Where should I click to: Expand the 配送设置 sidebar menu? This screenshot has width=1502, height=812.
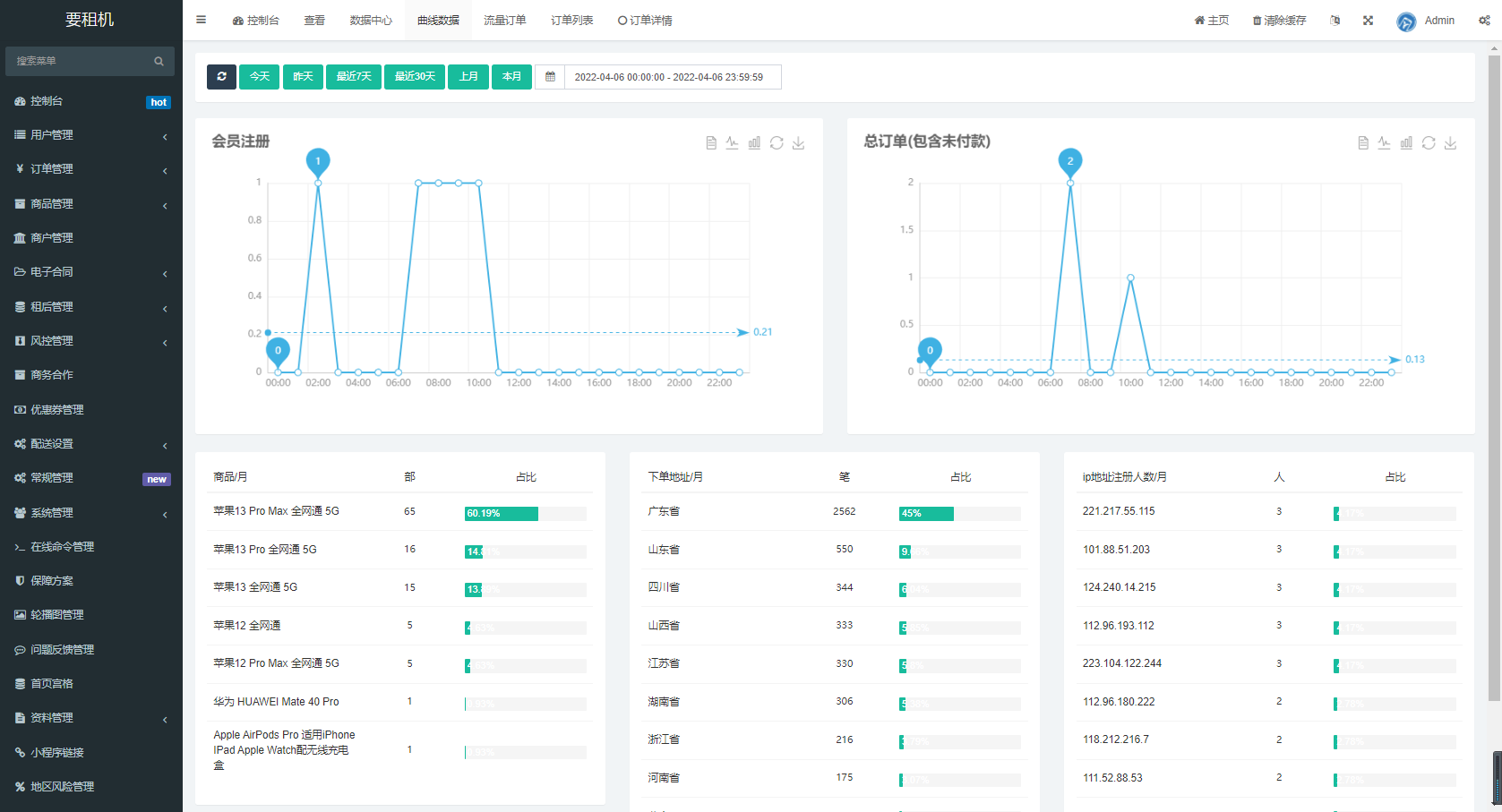tap(91, 444)
